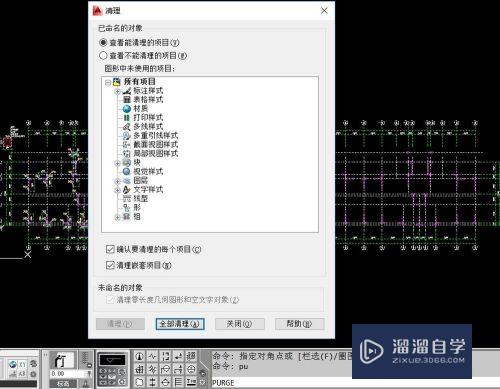Click the Tim text style toolbar icon

[x=191, y=382]
